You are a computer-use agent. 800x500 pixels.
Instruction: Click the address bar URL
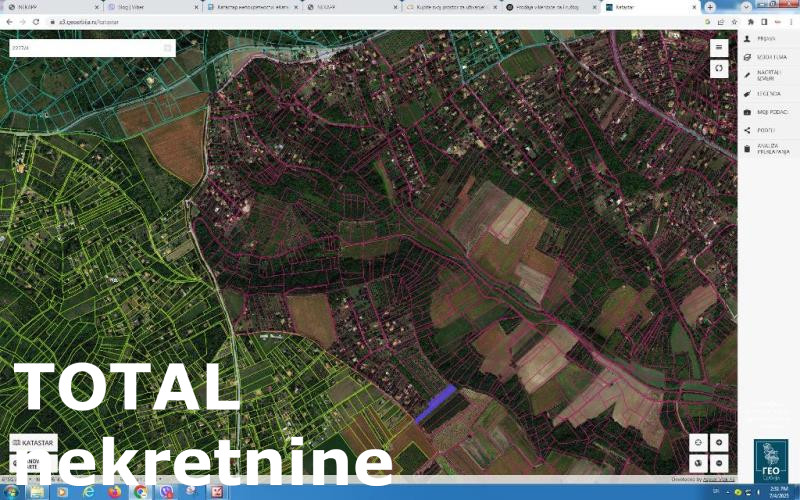(x=89, y=22)
